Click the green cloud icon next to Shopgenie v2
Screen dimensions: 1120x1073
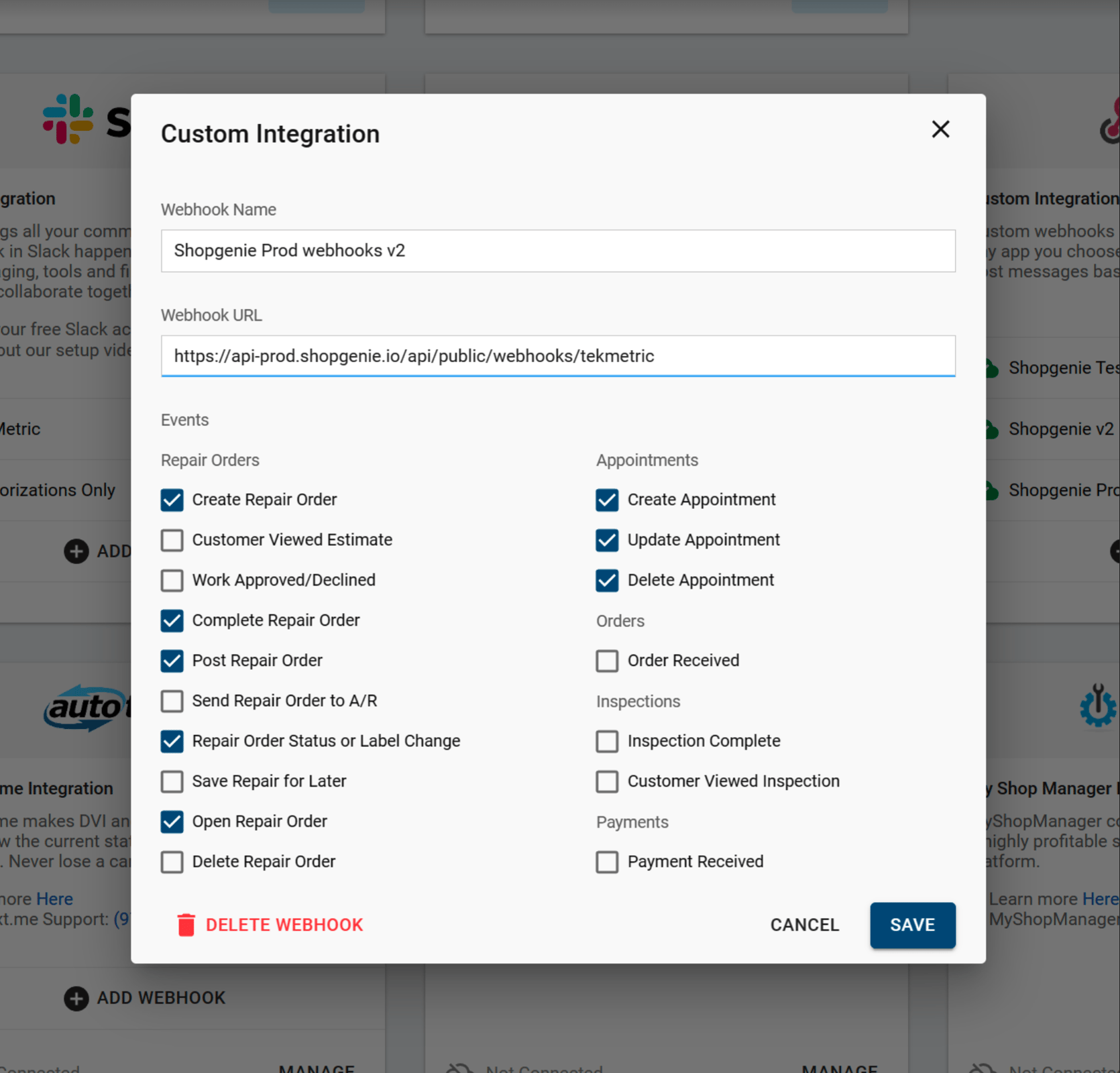coord(991,429)
